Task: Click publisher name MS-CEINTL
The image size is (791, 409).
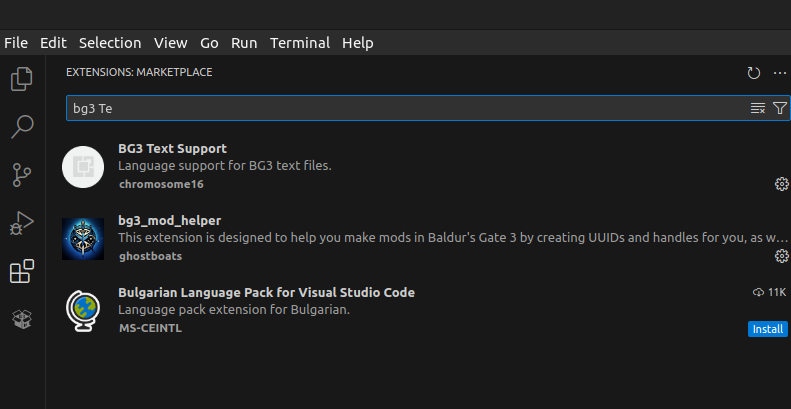Action: pos(150,328)
